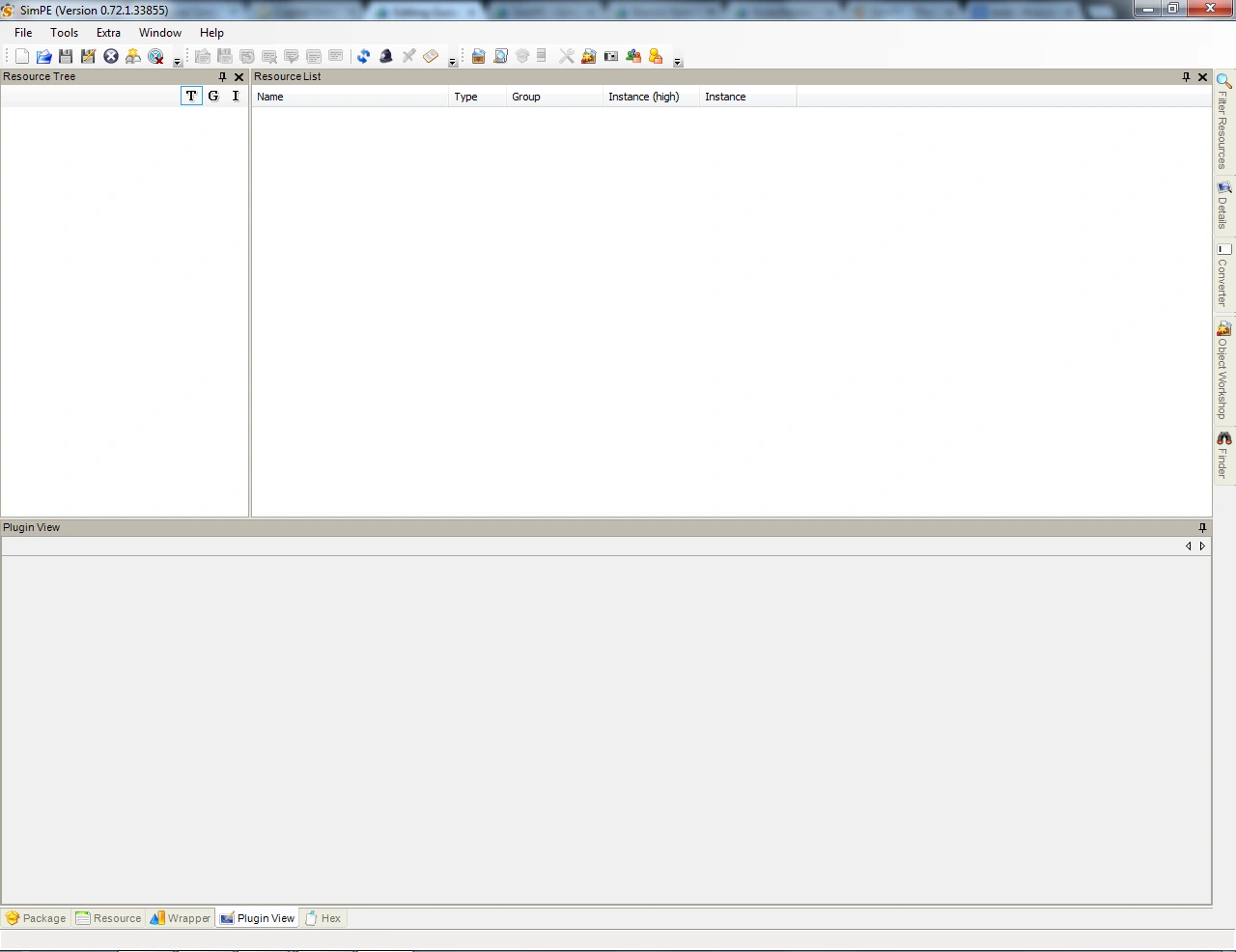Click the blue circular arrows refresh icon
This screenshot has width=1236, height=952.
(x=363, y=56)
